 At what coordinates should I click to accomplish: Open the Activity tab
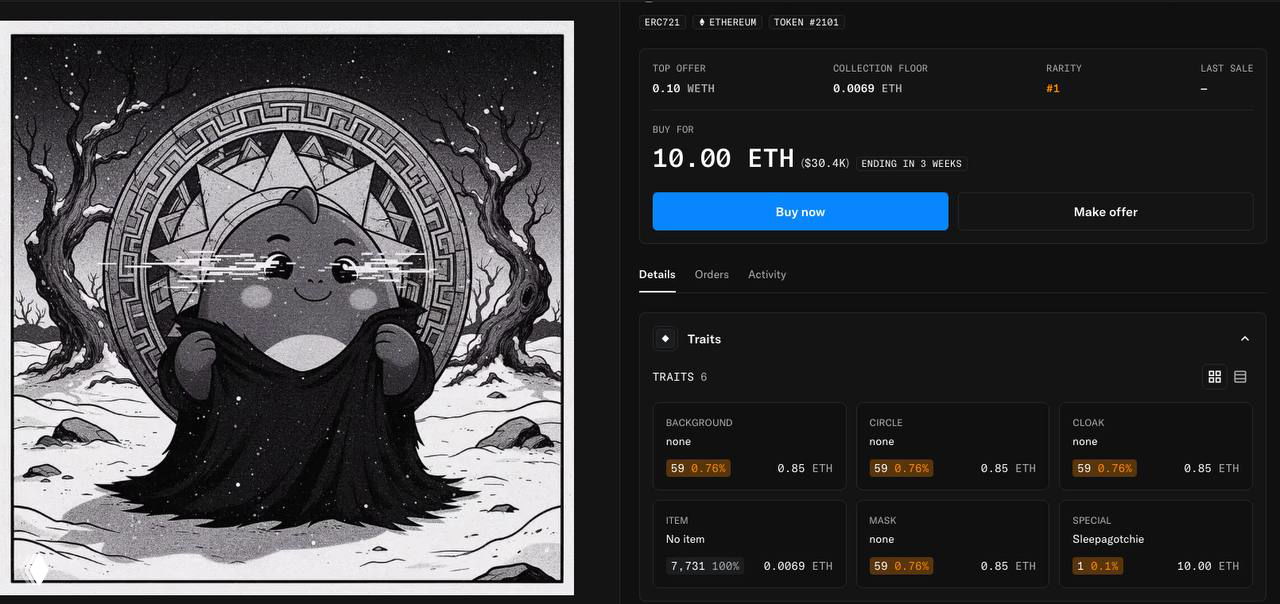pyautogui.click(x=767, y=274)
